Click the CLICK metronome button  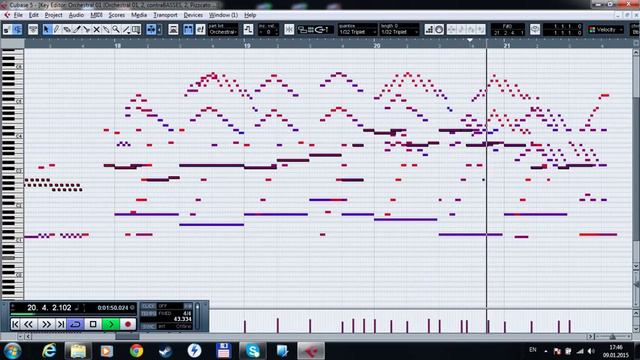(149, 306)
